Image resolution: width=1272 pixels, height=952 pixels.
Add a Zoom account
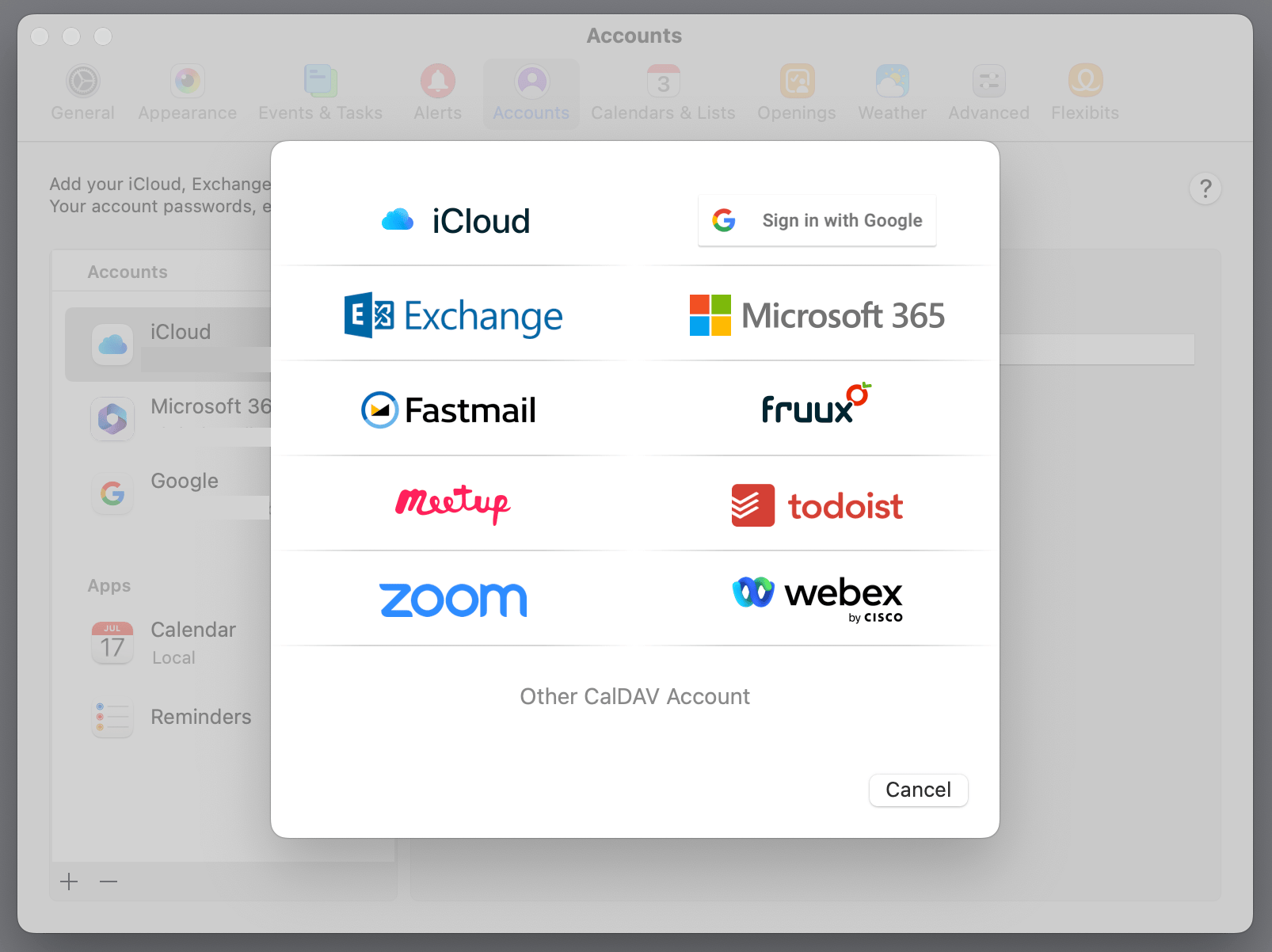coord(453,600)
